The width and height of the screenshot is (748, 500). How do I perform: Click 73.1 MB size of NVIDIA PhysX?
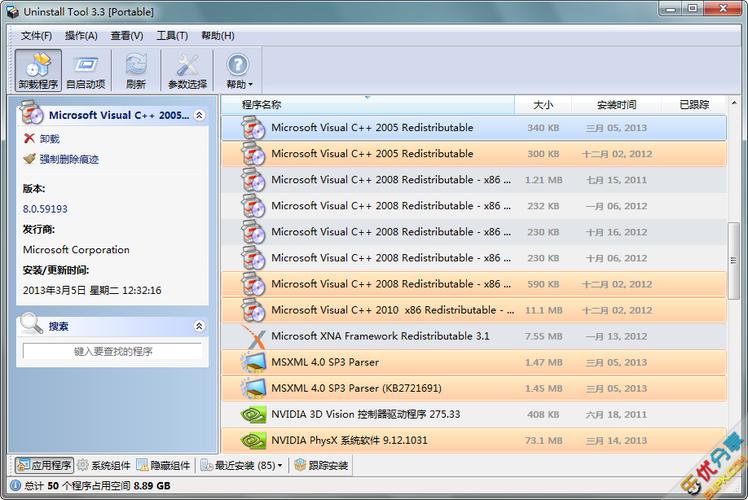[x=543, y=440]
